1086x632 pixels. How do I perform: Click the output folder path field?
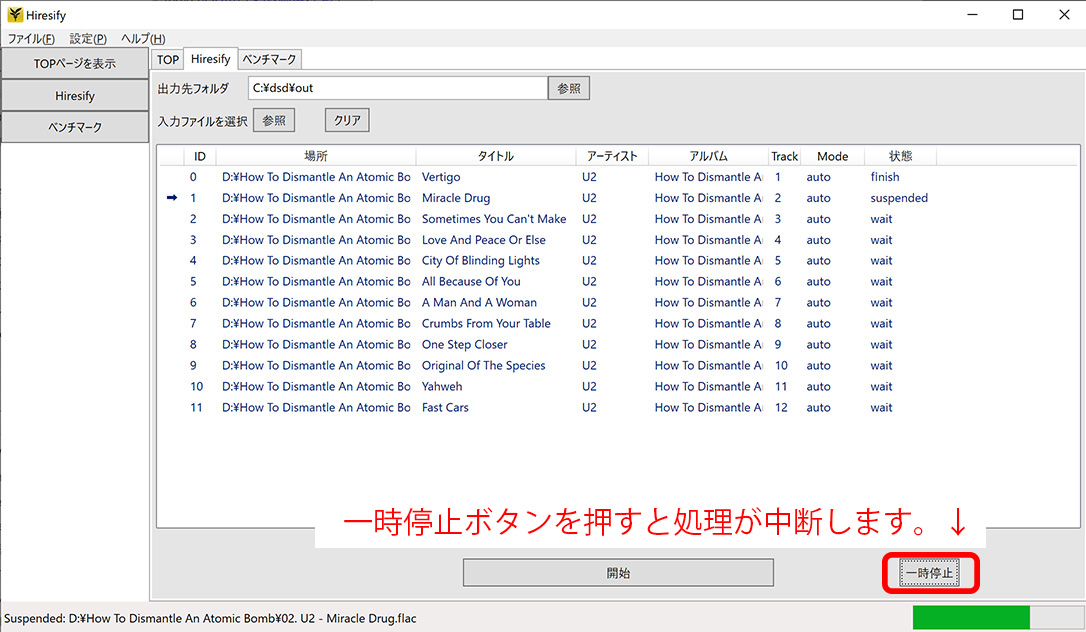pos(397,88)
